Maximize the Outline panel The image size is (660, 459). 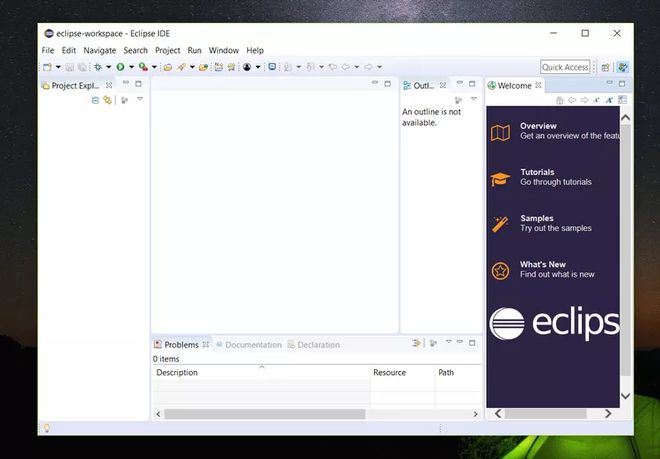(472, 84)
